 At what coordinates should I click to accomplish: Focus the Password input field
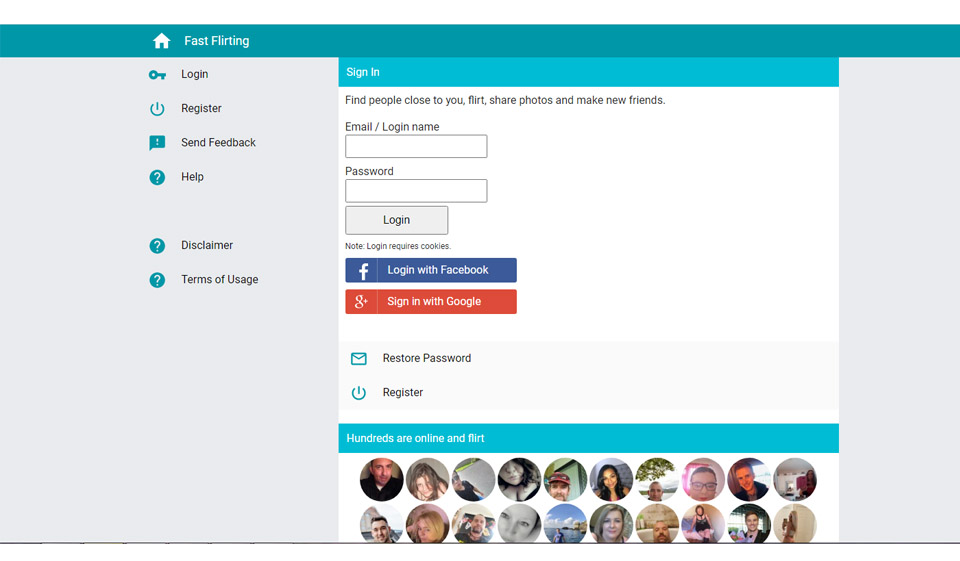(x=416, y=191)
